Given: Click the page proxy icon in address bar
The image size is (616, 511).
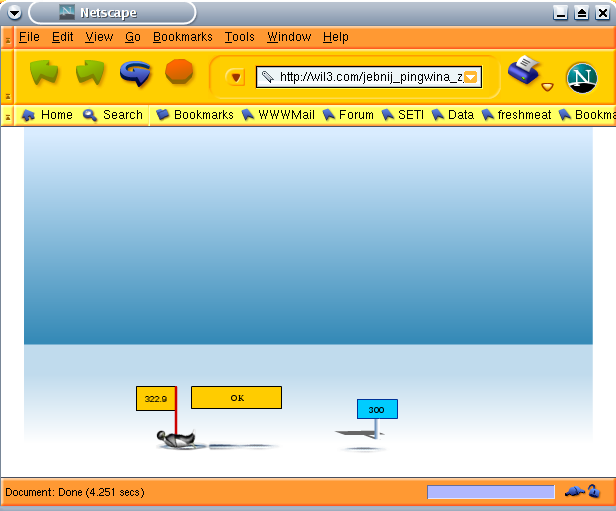Looking at the screenshot, I should point(268,77).
